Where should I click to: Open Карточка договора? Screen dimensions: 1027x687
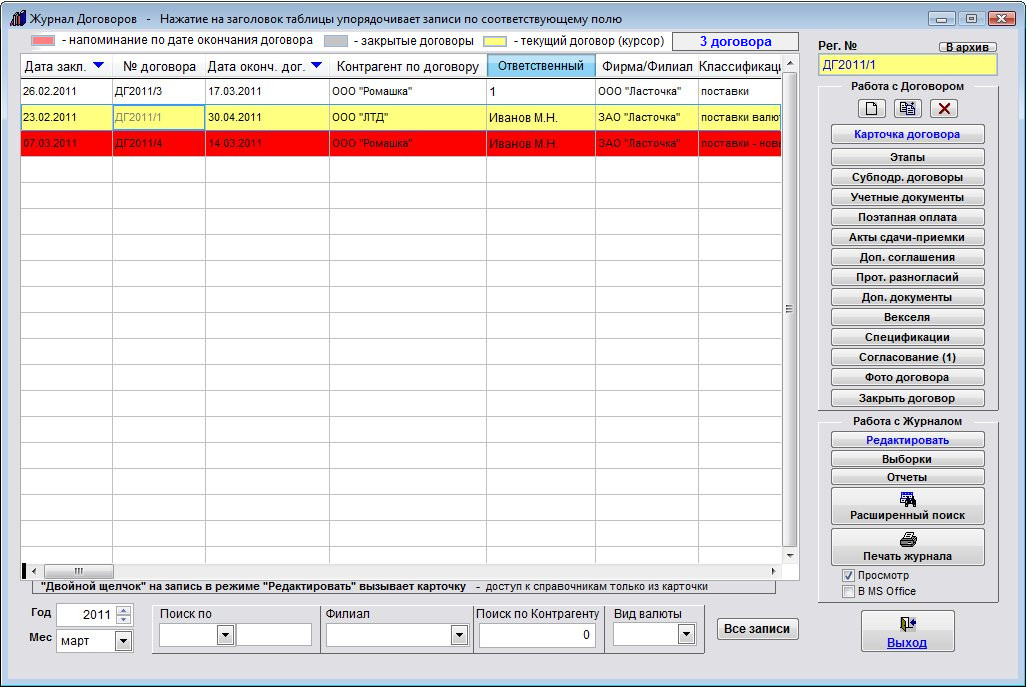tap(907, 134)
